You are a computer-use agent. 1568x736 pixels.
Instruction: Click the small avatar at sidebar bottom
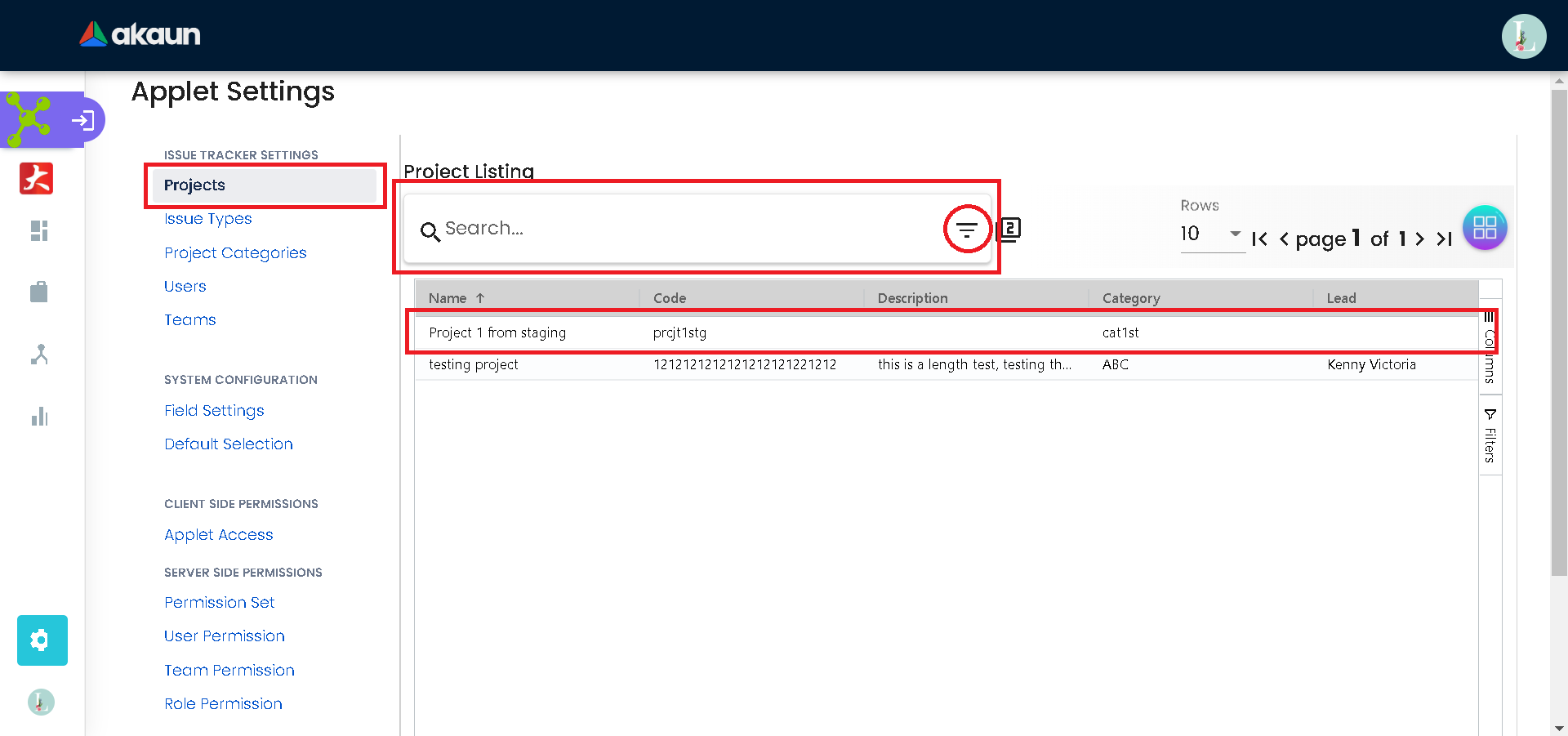click(x=41, y=702)
